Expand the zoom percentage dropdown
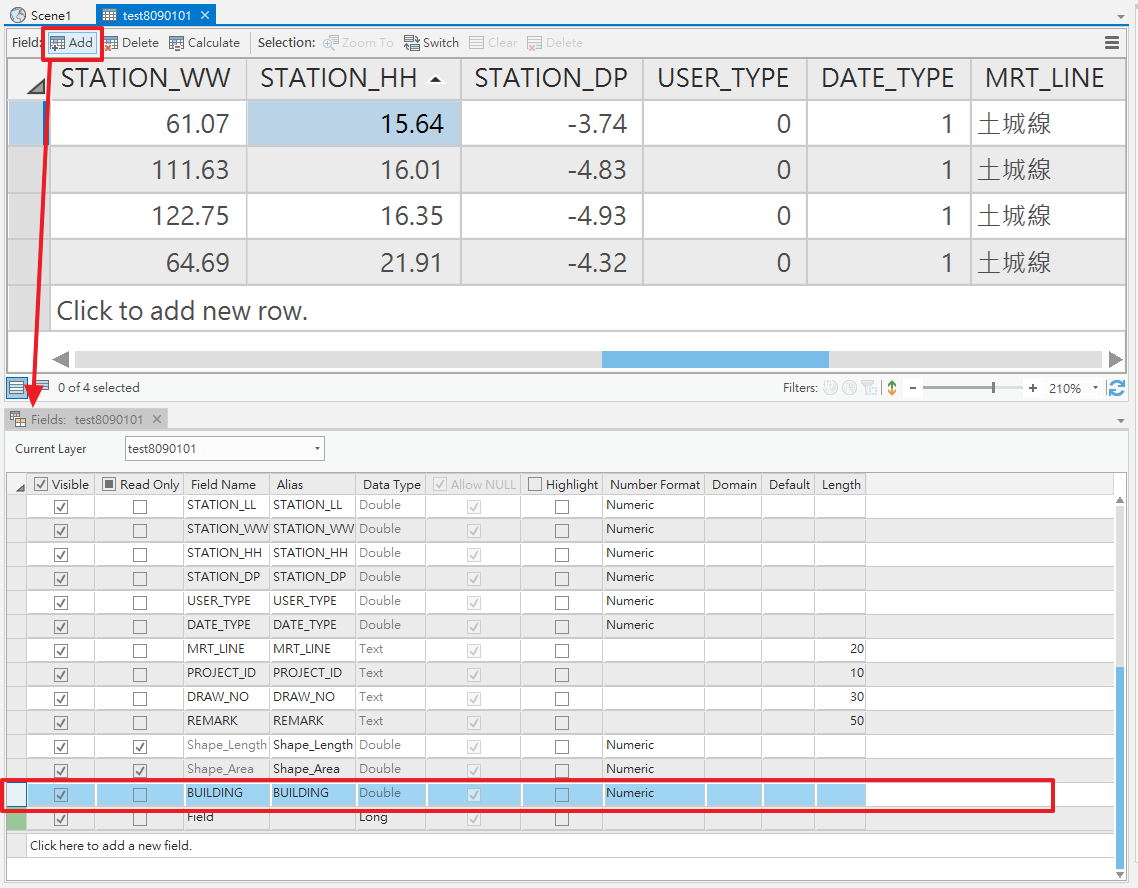Viewport: 1138px width, 888px height. pyautogui.click(x=1095, y=388)
